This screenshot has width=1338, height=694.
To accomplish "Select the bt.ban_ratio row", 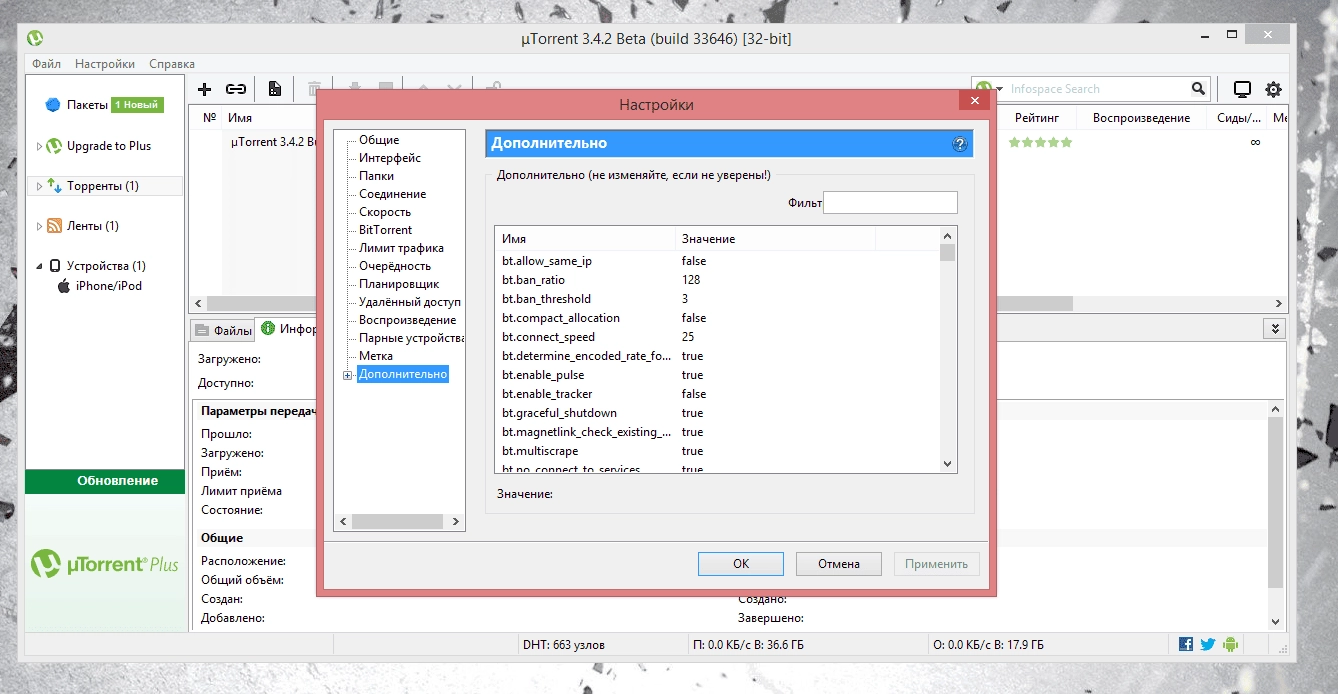I will coord(717,280).
